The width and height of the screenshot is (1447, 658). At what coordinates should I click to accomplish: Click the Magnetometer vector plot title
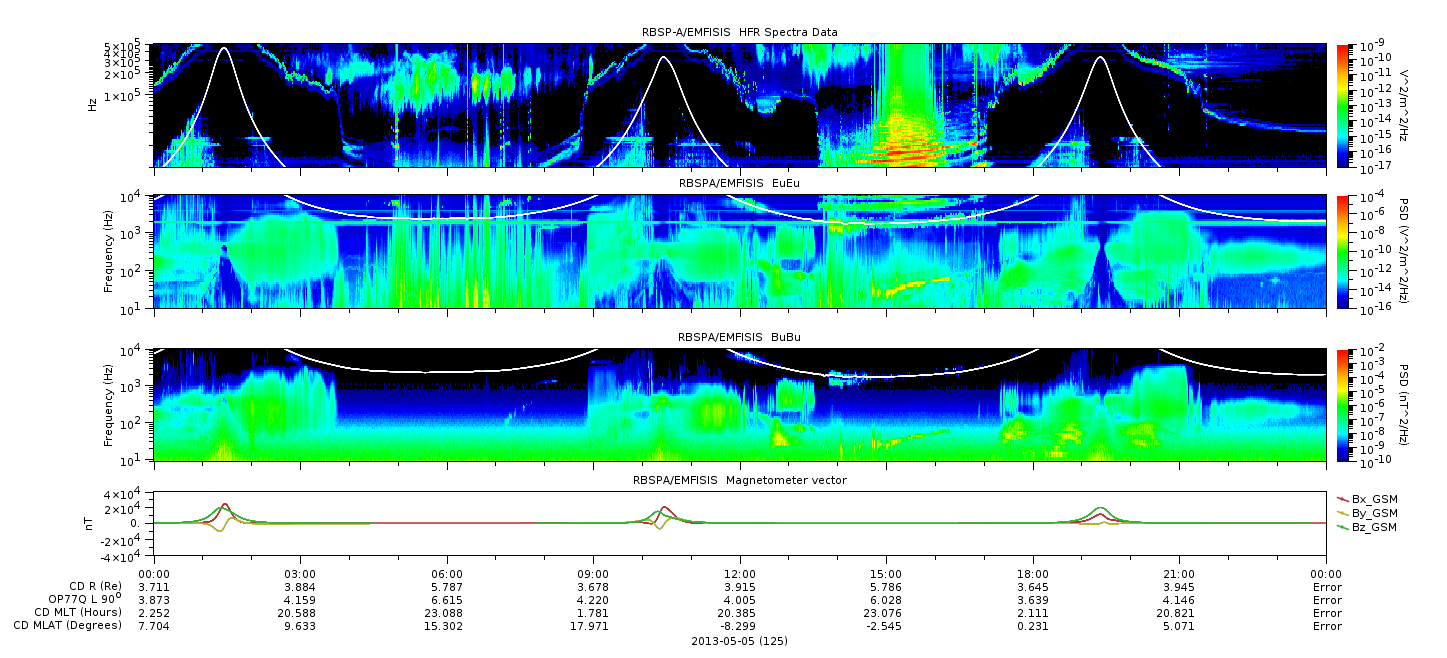pos(739,480)
